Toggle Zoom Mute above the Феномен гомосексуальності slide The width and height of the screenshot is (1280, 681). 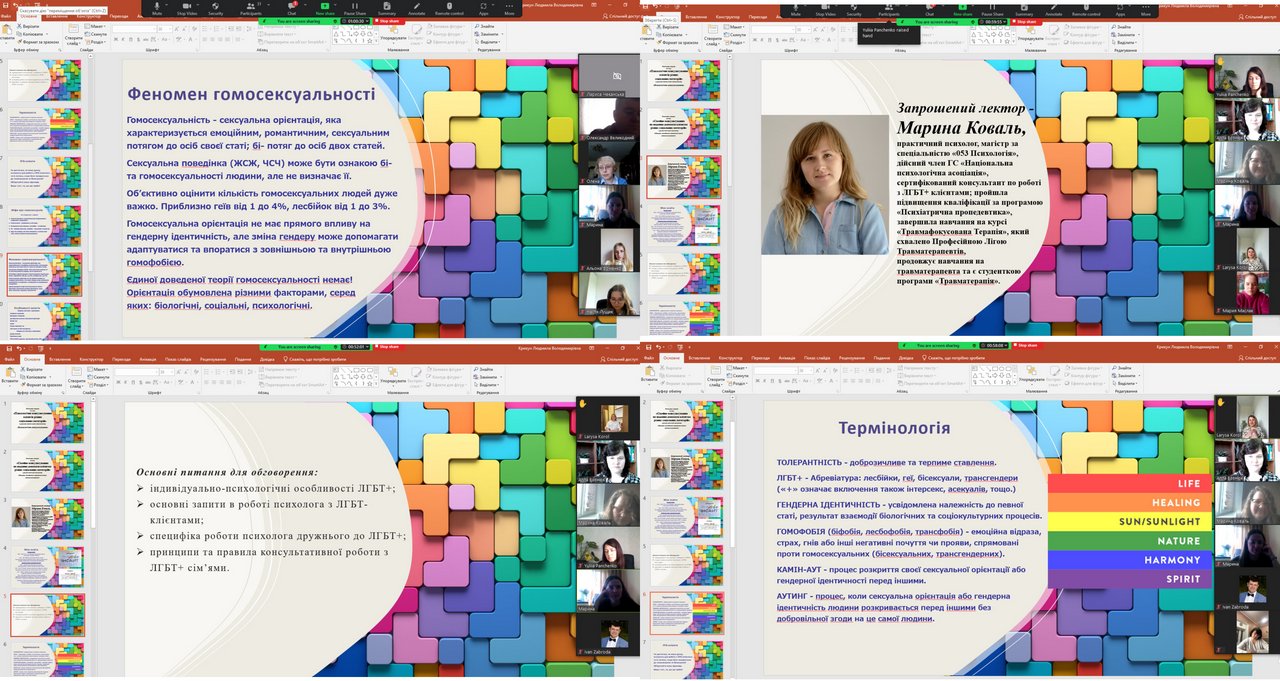157,8
